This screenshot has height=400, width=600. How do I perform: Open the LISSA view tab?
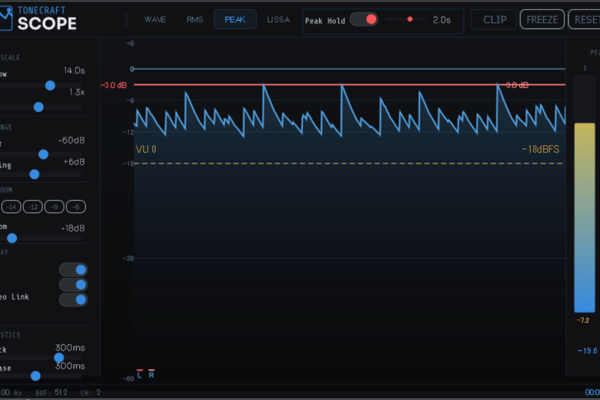click(278, 20)
